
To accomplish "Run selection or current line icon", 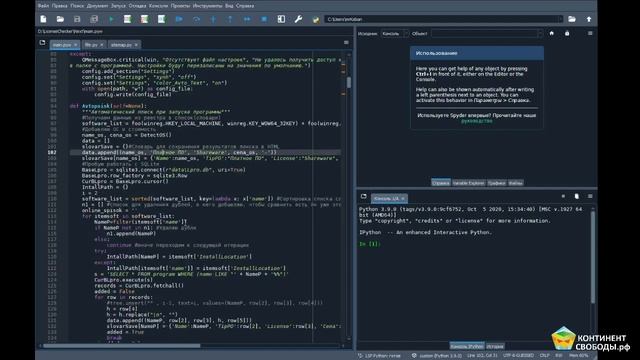I will (162, 19).
